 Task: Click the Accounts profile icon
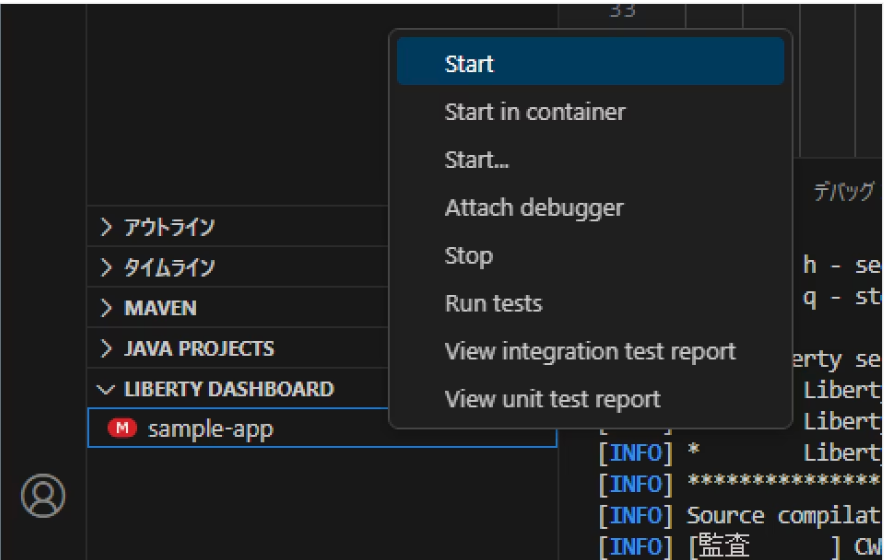tap(43, 495)
